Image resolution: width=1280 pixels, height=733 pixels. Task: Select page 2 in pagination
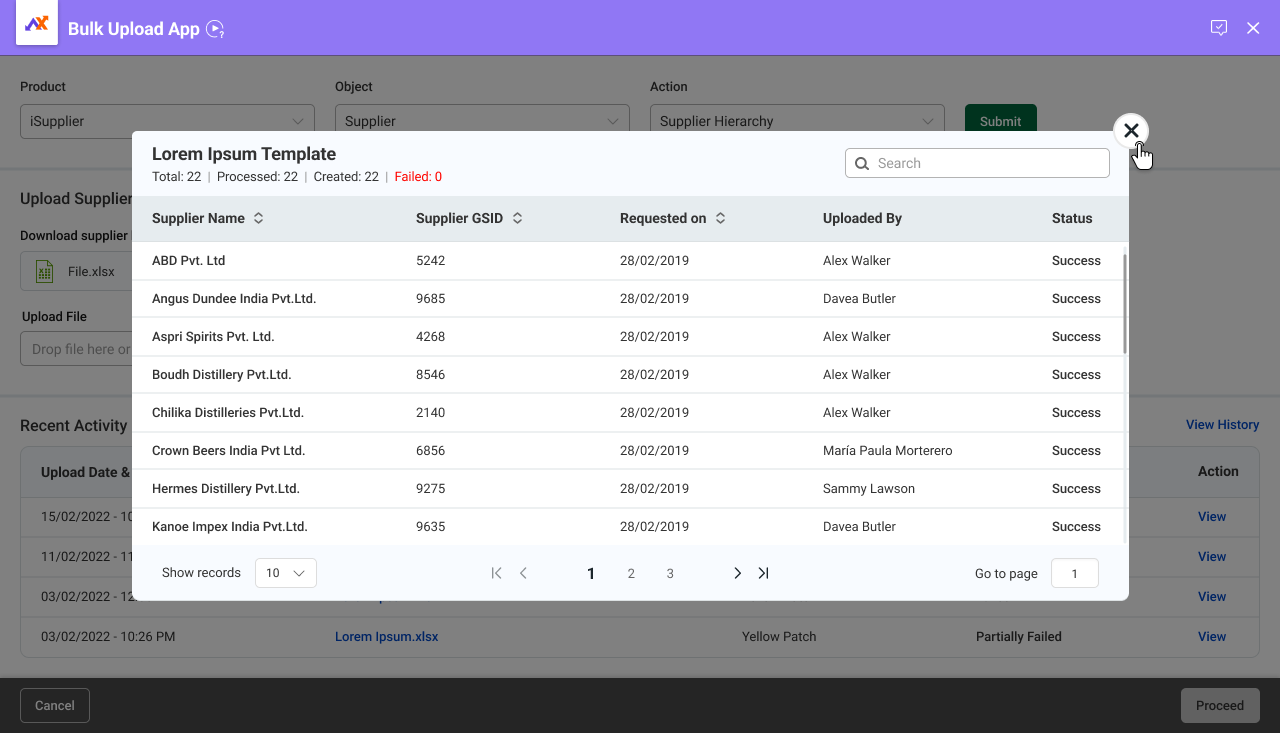coord(631,573)
